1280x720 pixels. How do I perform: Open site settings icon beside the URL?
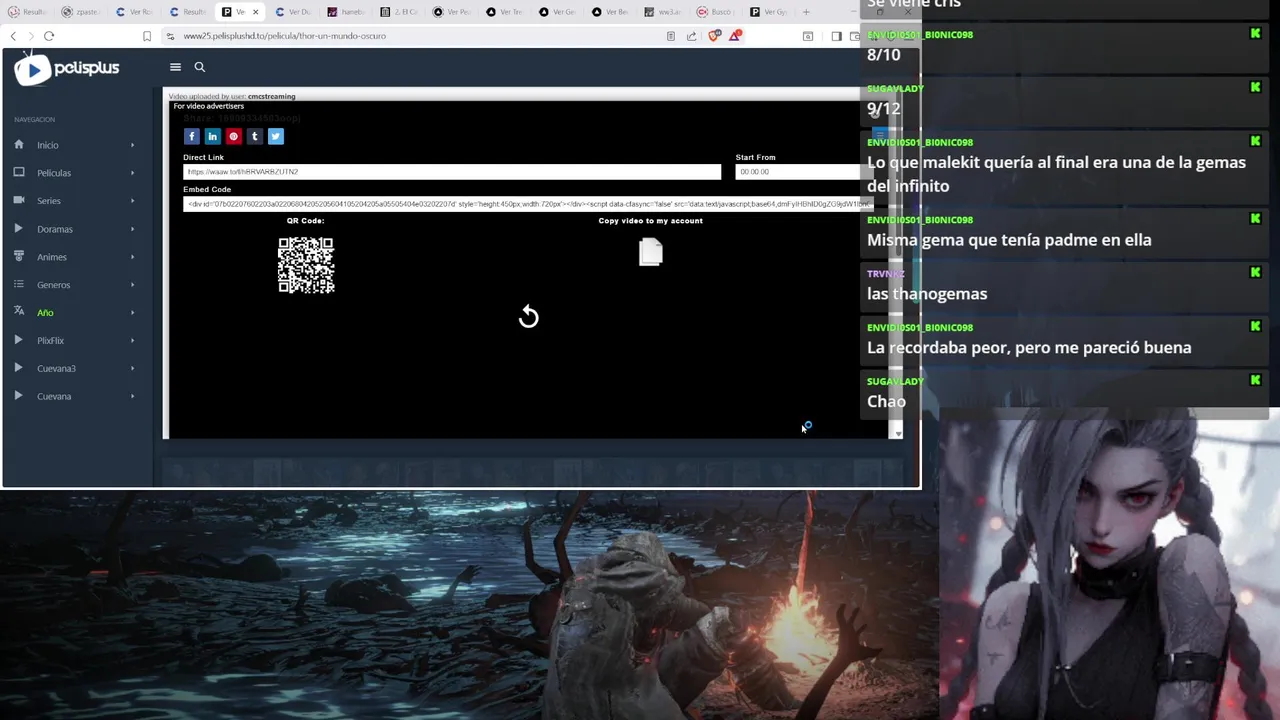[x=171, y=36]
